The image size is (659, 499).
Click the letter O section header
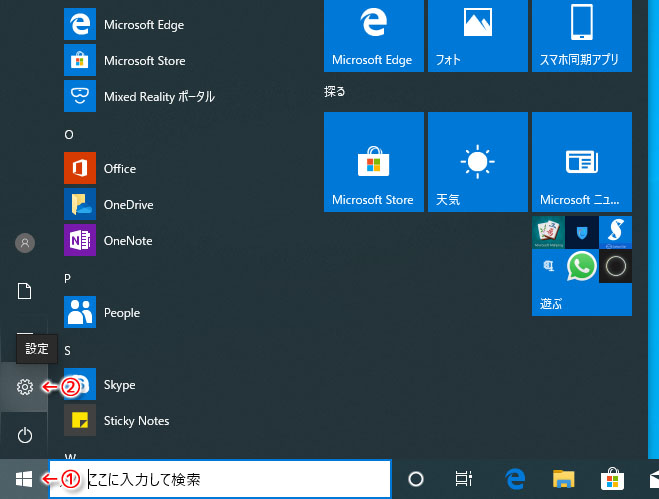click(69, 135)
